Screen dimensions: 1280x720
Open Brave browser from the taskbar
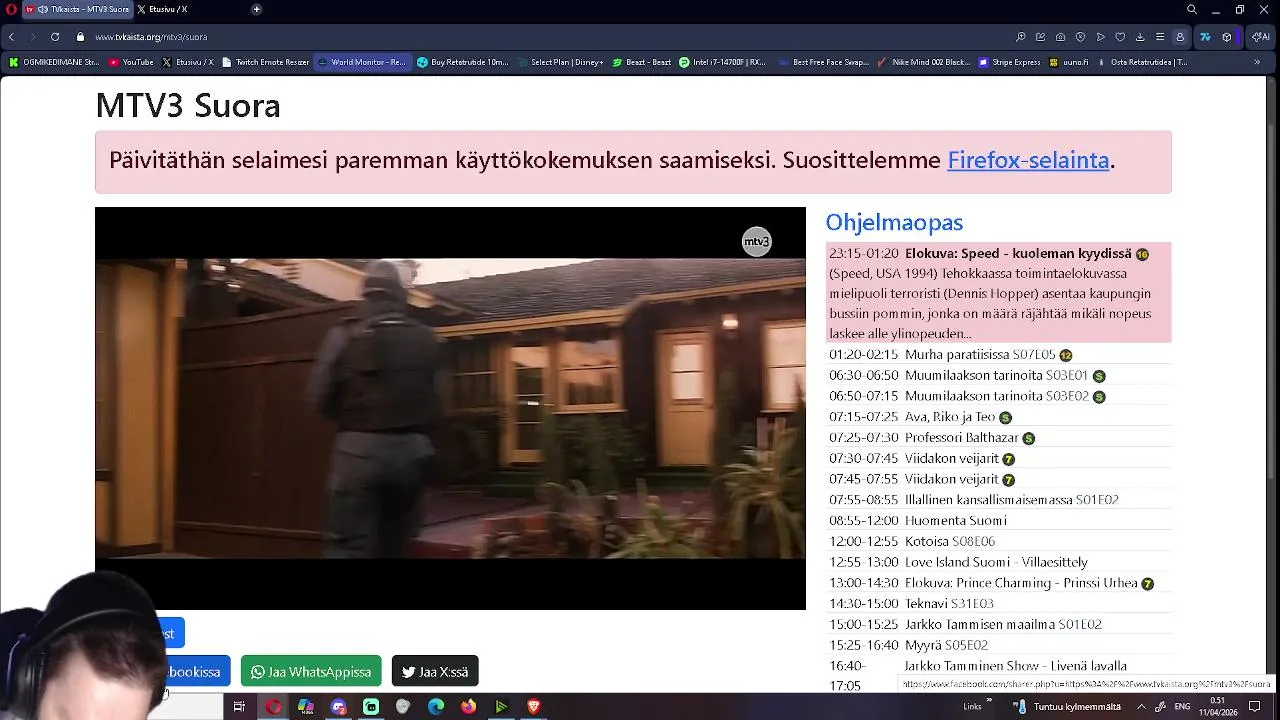click(x=533, y=707)
